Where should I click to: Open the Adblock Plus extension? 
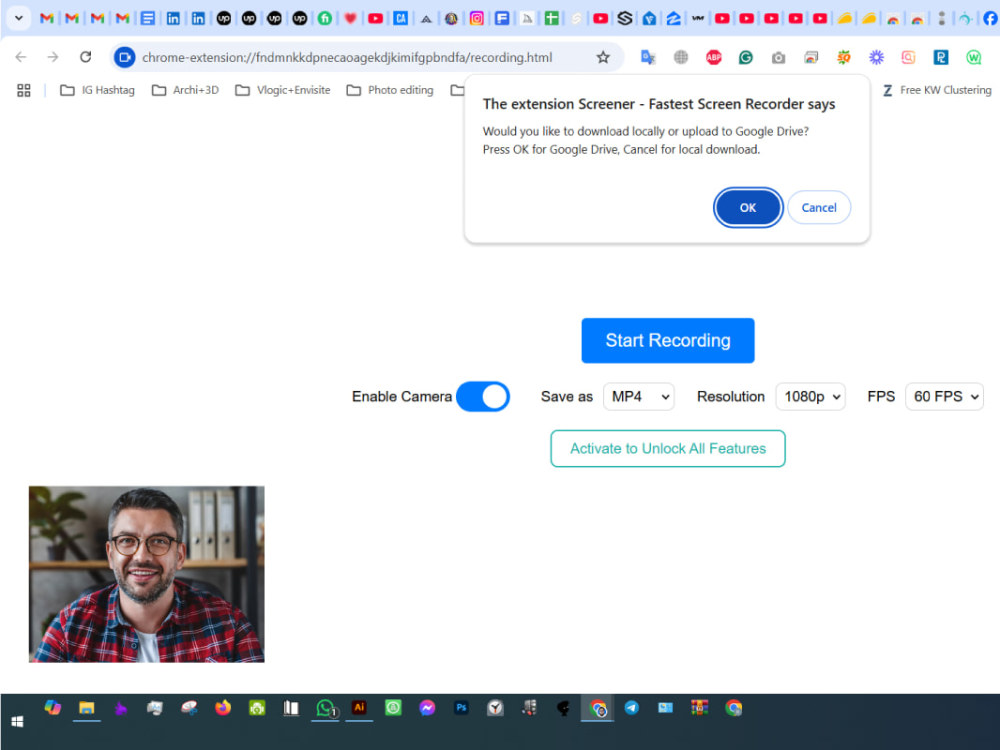[x=714, y=57]
